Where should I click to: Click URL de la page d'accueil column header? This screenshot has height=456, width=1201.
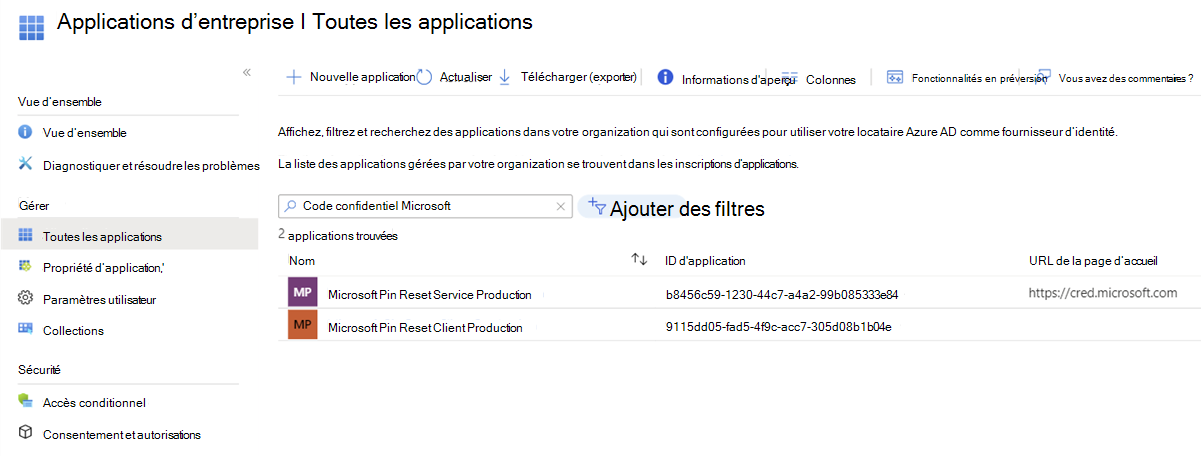tap(1093, 261)
